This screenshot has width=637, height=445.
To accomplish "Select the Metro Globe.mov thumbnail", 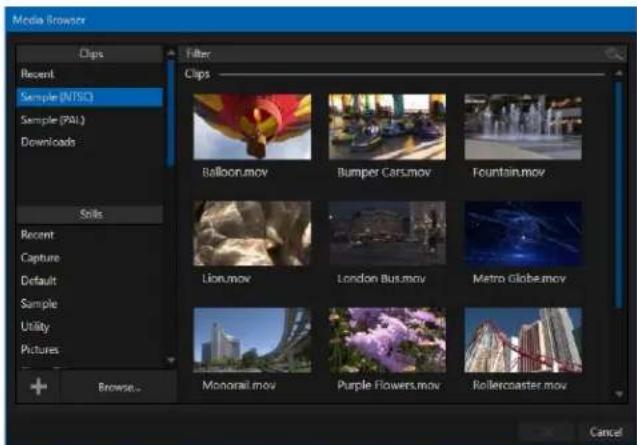I will [x=523, y=233].
